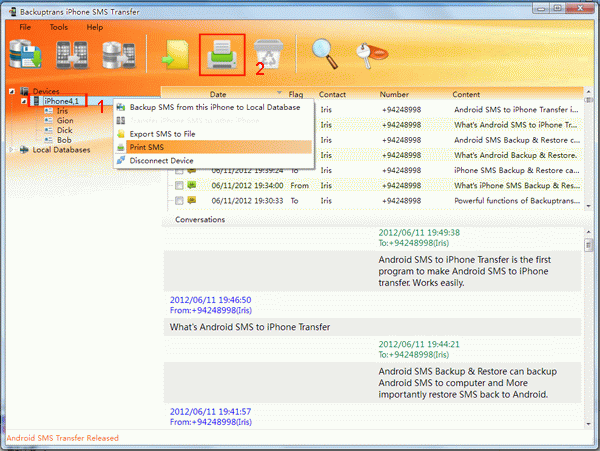Tick the checkbox for the 19:34:00 message

pos(179,186)
